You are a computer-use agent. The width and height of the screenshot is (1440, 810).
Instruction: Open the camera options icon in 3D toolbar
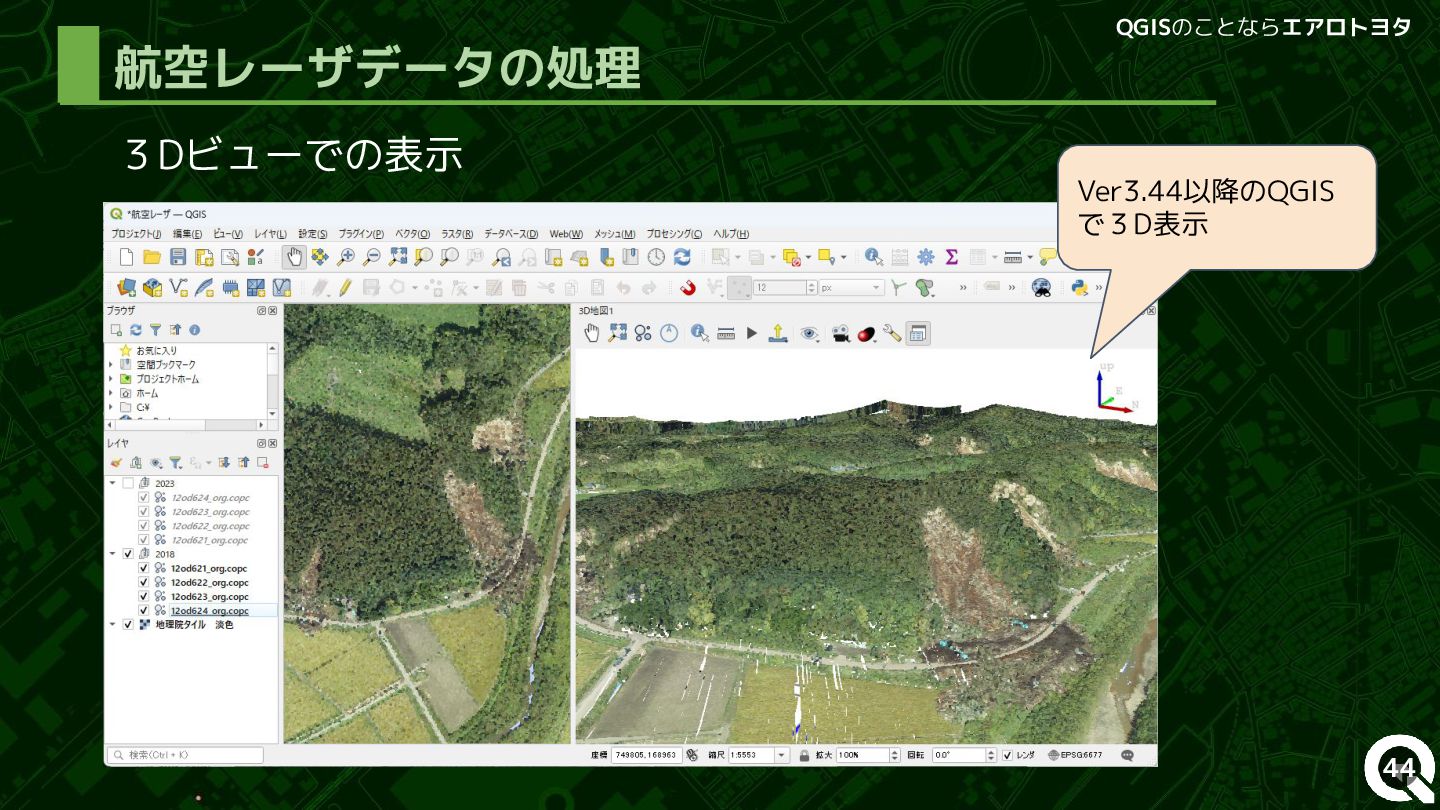click(840, 333)
